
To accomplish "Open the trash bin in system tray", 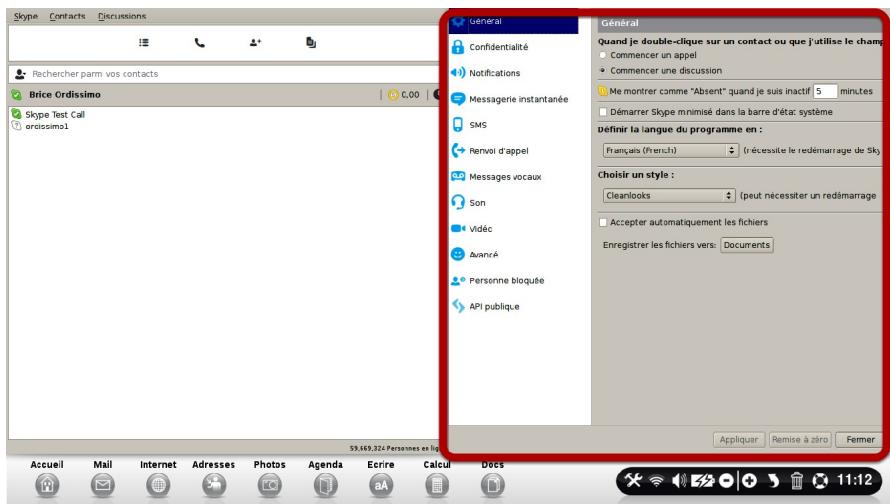I will (x=796, y=481).
